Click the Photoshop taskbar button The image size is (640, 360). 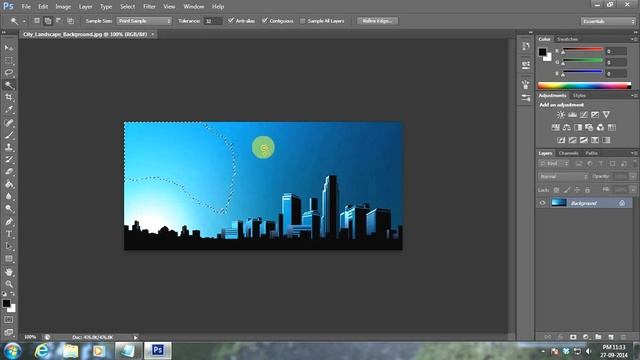tap(158, 350)
